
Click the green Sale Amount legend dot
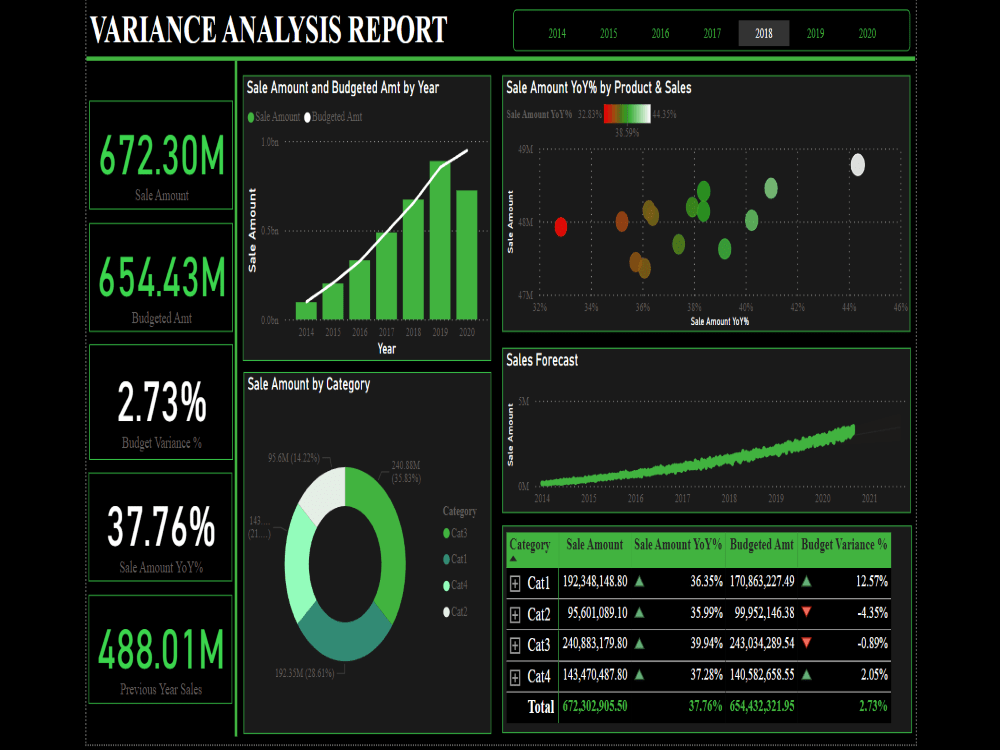click(251, 116)
